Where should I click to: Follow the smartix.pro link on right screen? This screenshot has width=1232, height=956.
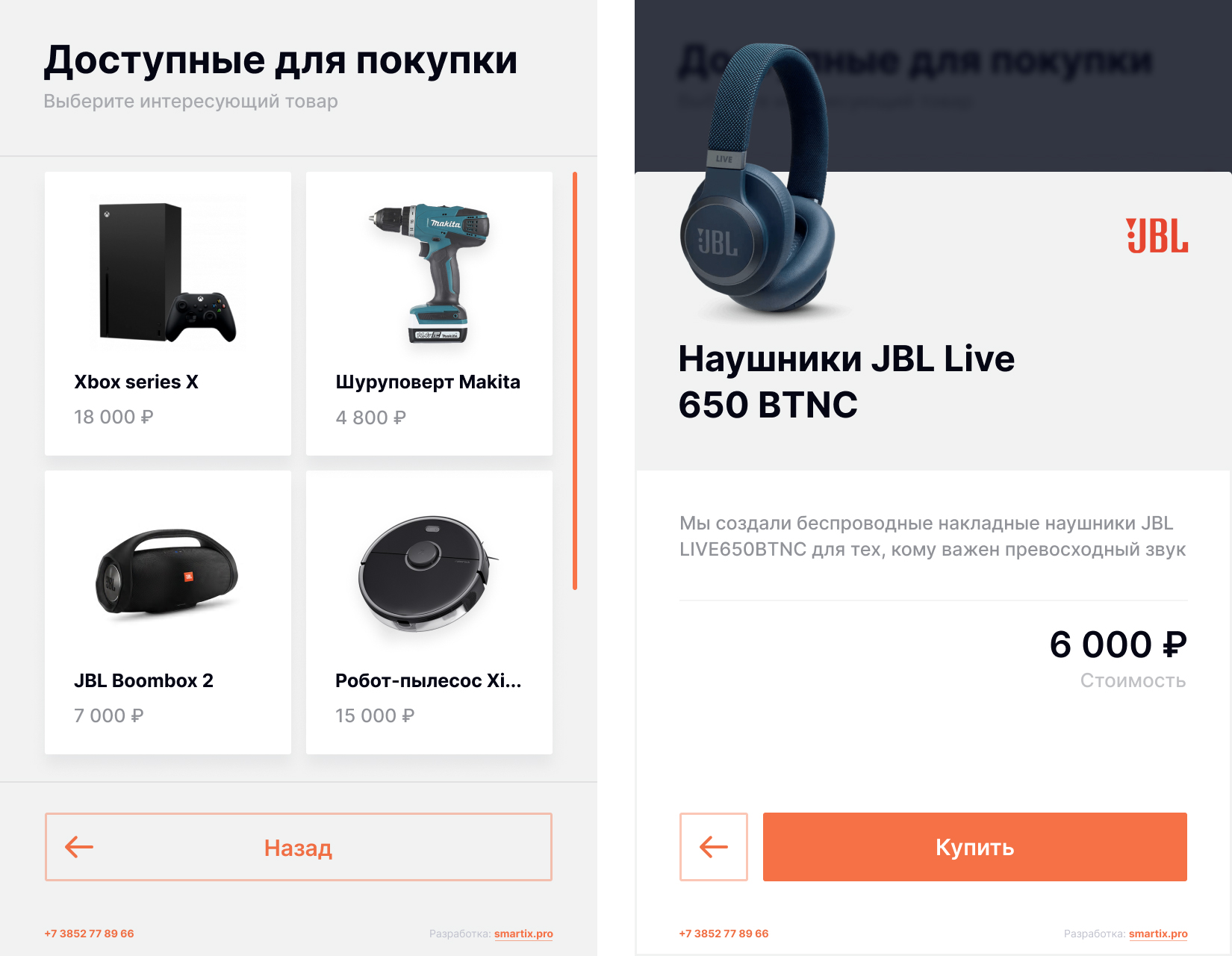point(1158,934)
